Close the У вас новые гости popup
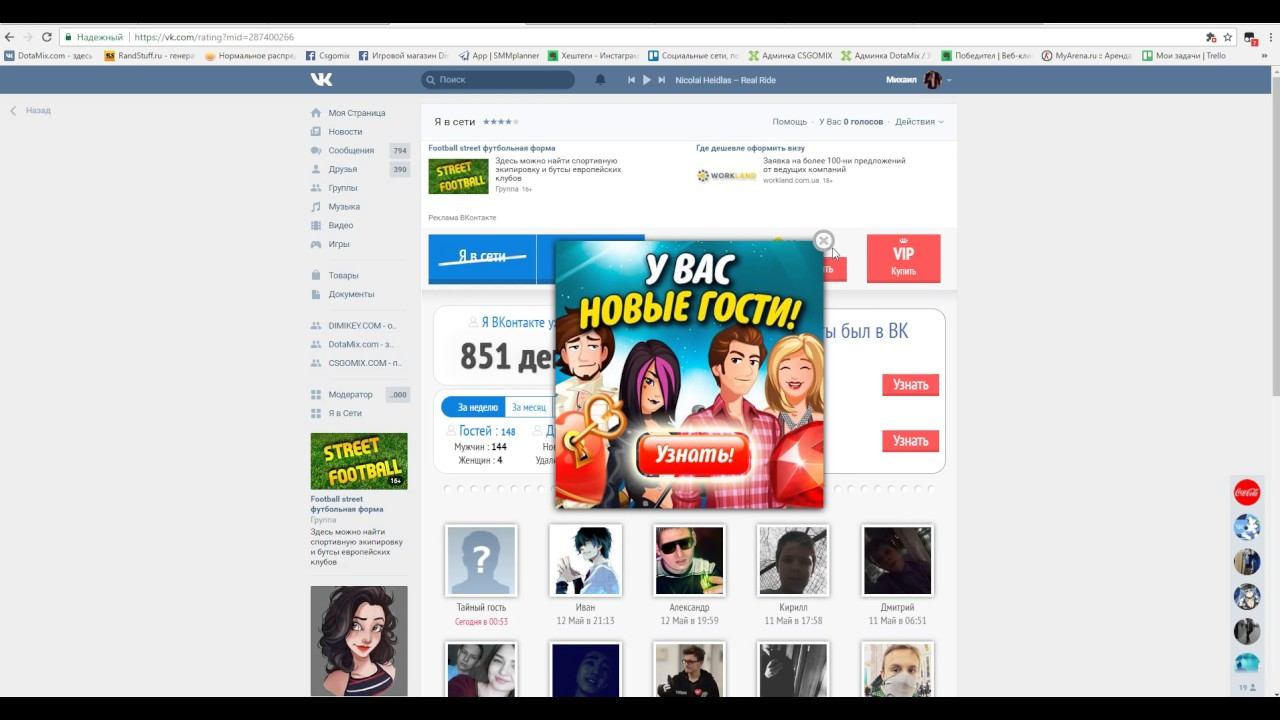1280x720 pixels. click(x=823, y=240)
